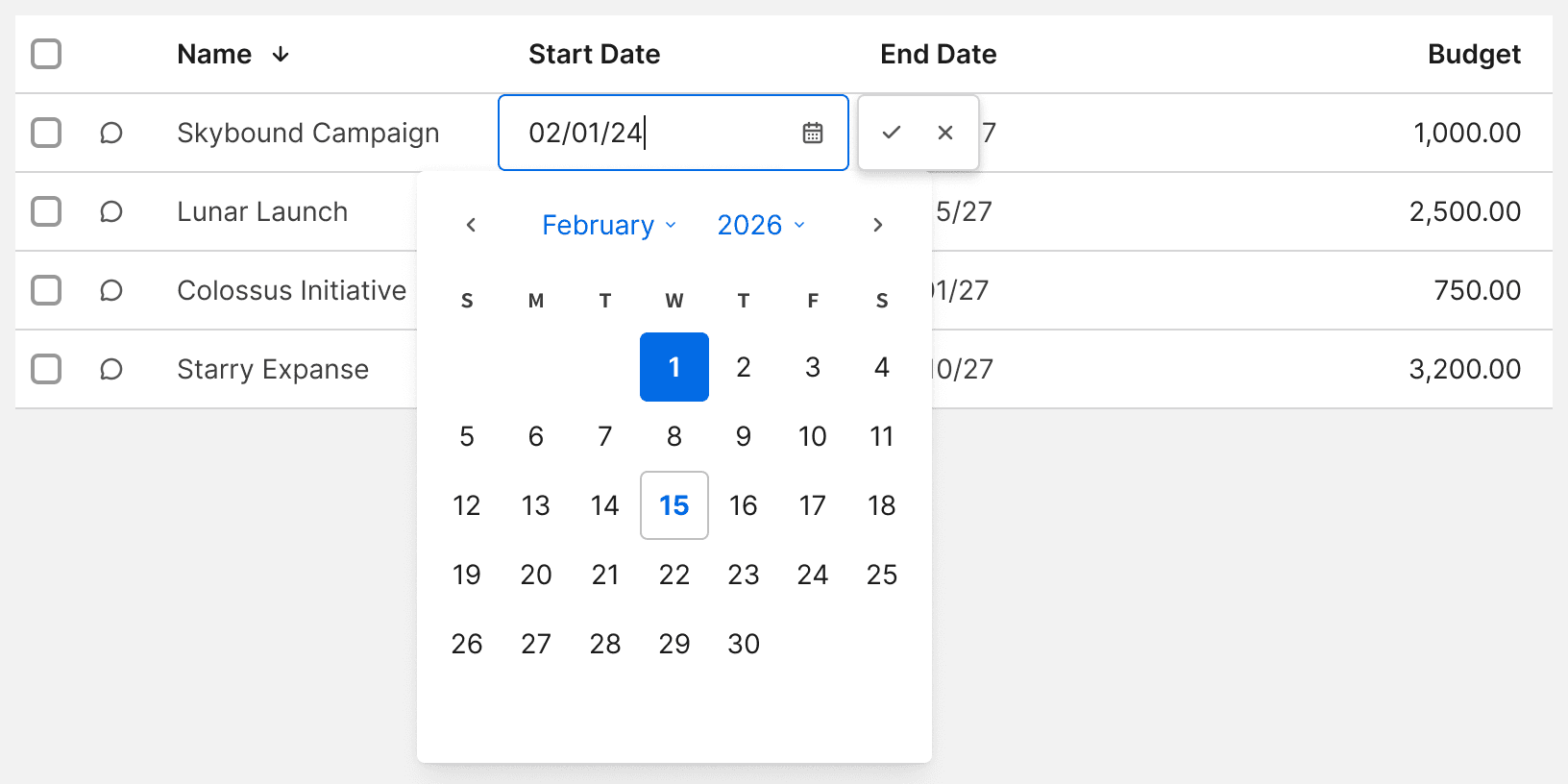The height and width of the screenshot is (784, 1568).
Task: Sort by the Name column arrow
Action: coord(281,55)
